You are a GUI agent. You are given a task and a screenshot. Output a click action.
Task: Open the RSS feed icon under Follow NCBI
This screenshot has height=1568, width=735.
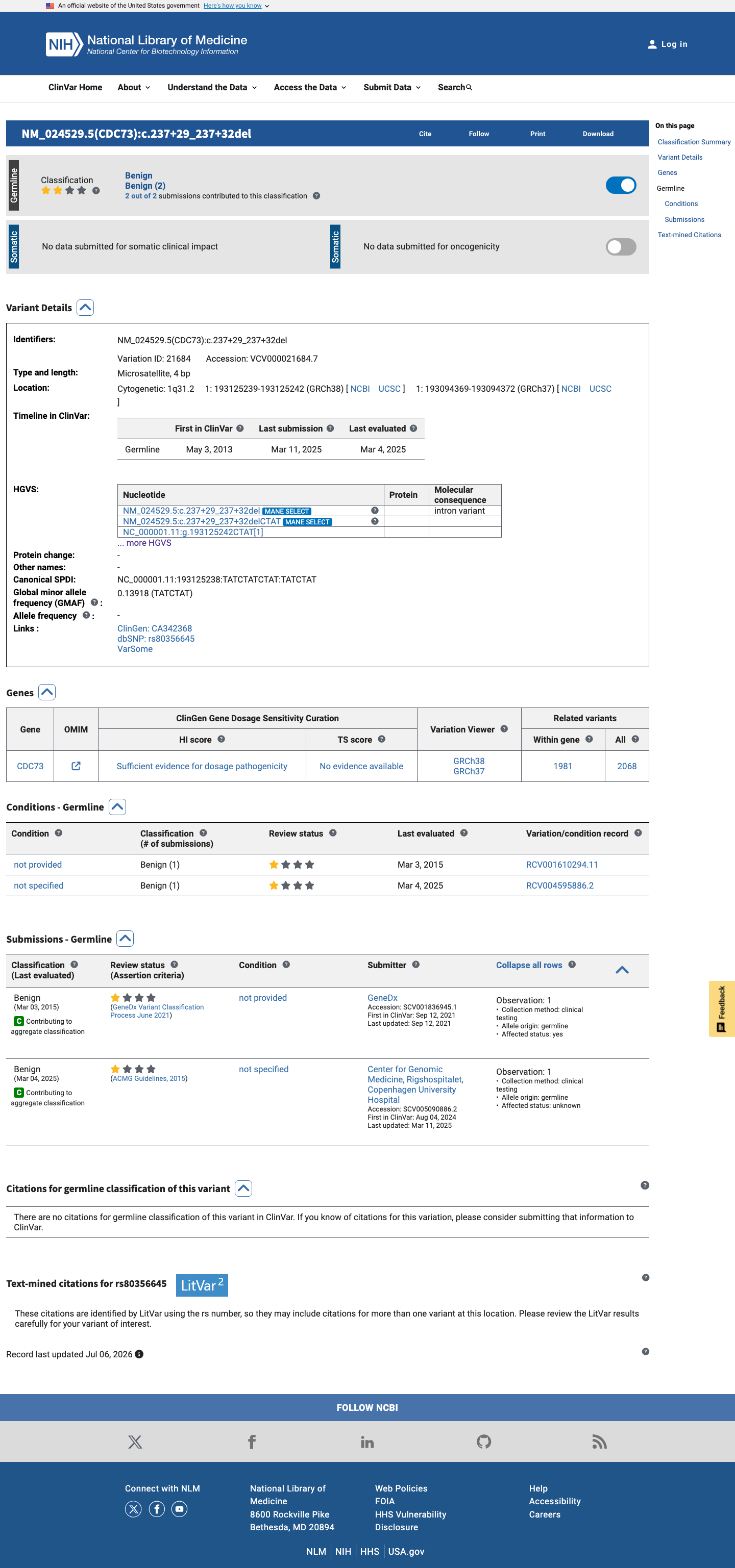coord(600,1442)
